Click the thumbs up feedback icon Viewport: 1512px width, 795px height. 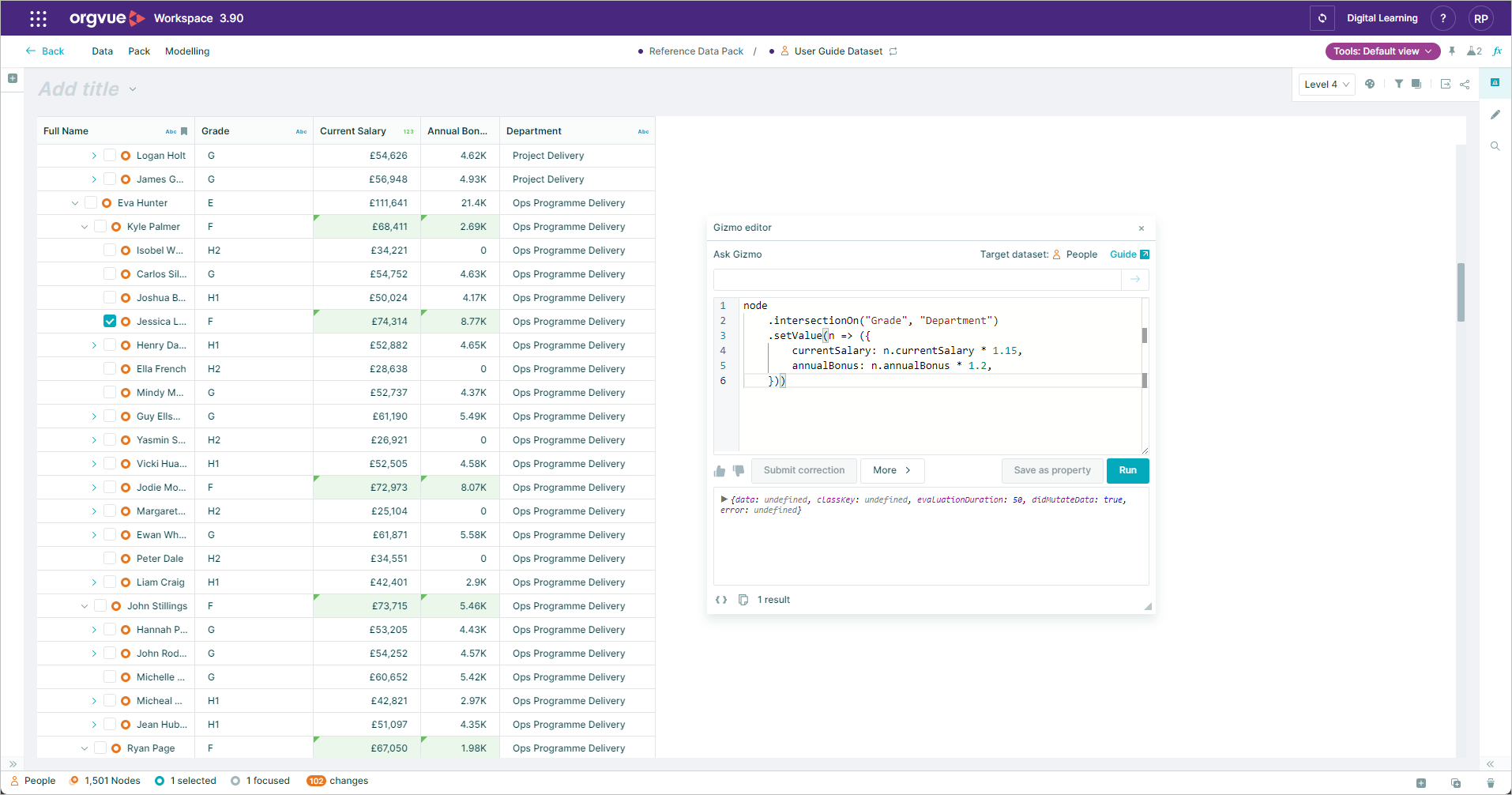(x=719, y=471)
